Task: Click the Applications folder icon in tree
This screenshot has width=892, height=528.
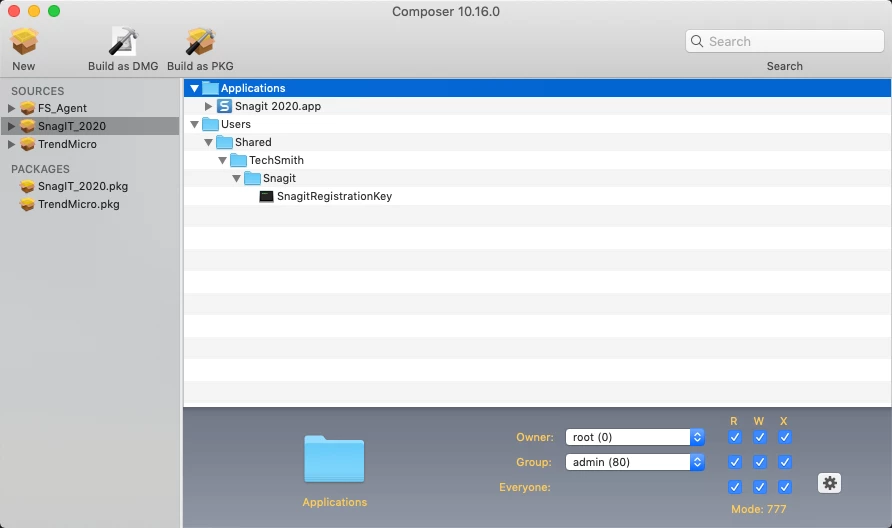Action: [x=210, y=88]
